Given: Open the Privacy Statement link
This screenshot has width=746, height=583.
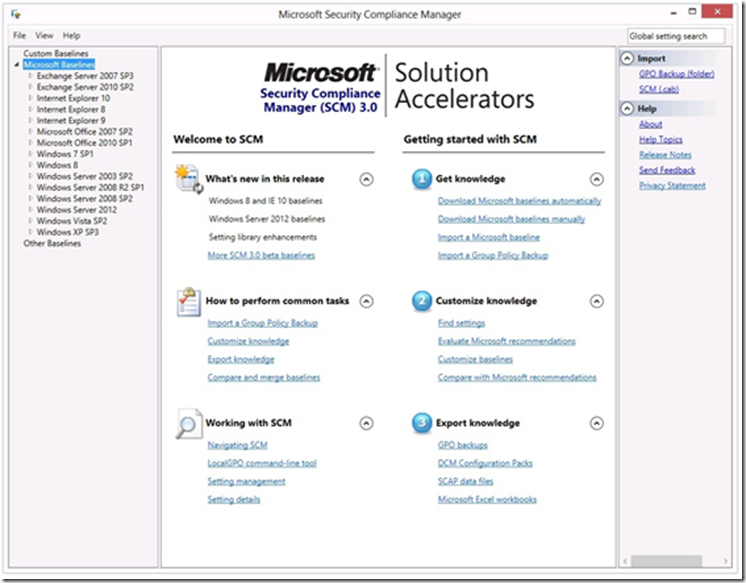Looking at the screenshot, I should pyautogui.click(x=672, y=186).
